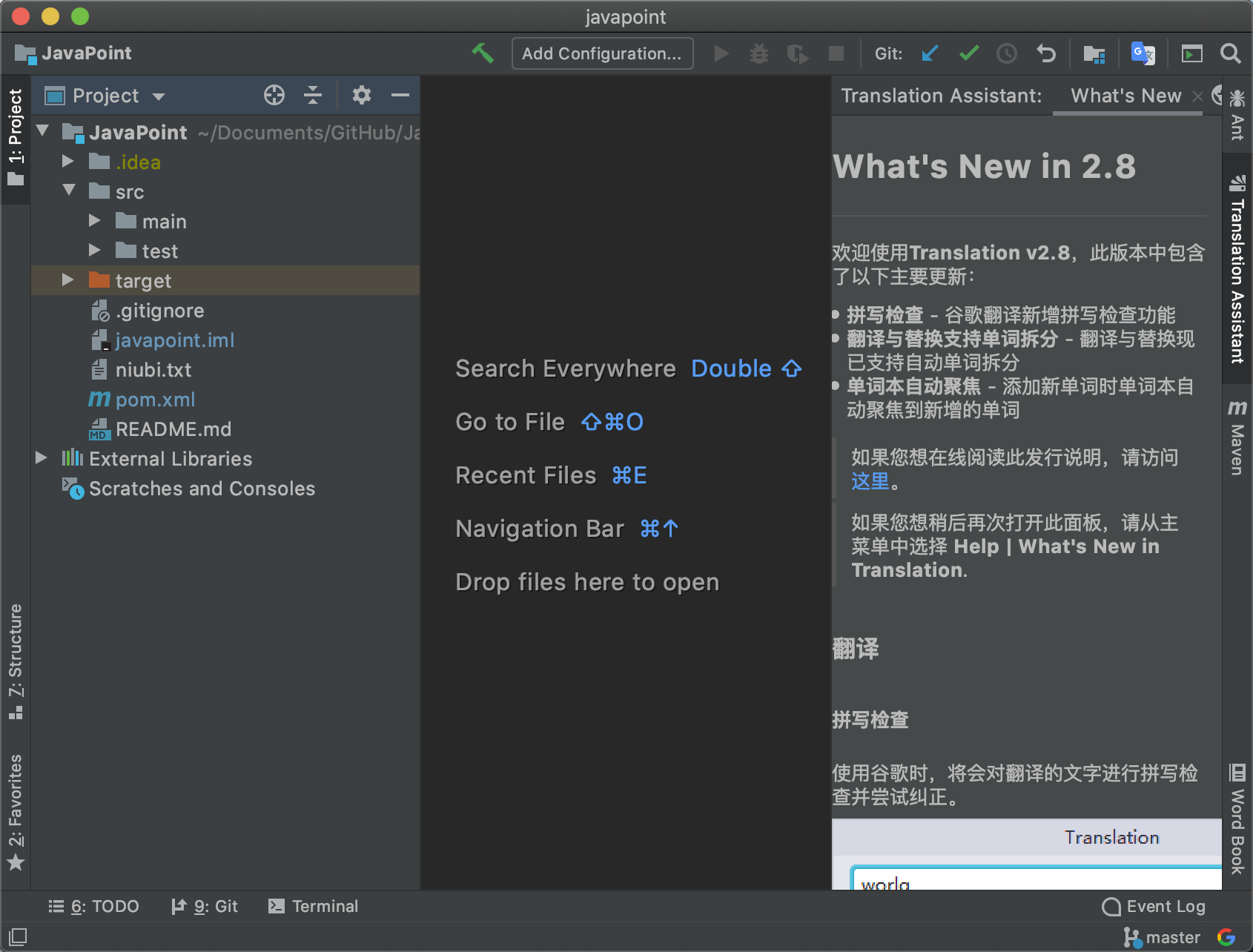Expand the main folder
The image size is (1253, 952).
point(95,220)
